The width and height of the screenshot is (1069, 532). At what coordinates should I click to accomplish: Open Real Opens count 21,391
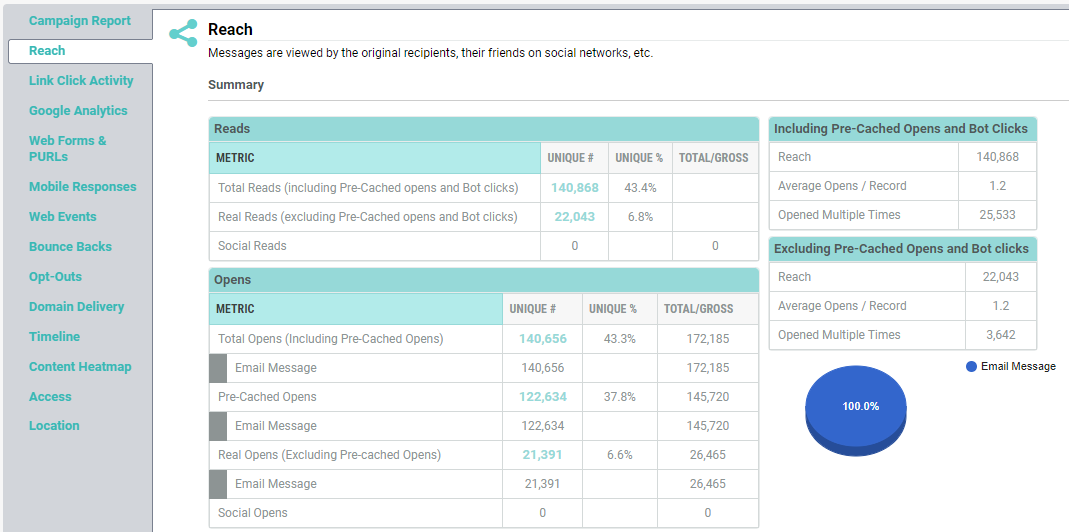click(542, 455)
